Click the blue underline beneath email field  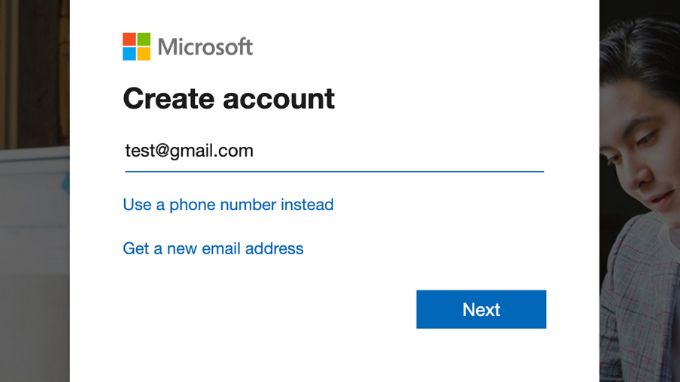(334, 172)
